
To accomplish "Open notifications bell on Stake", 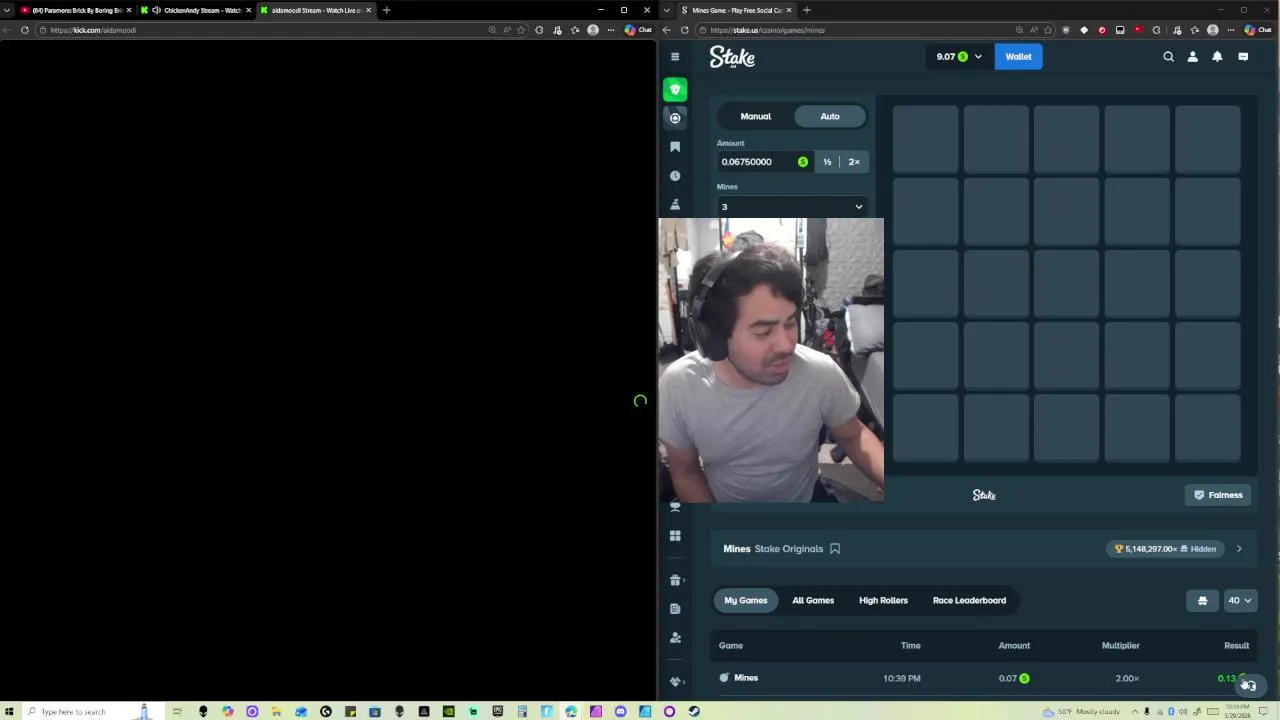I will 1217,57.
